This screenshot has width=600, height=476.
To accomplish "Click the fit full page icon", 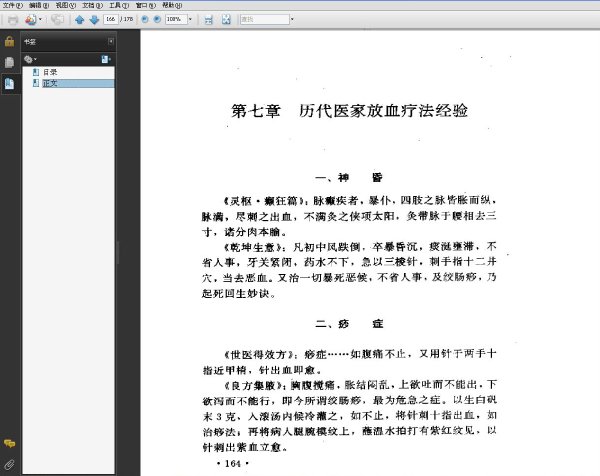I will click(x=227, y=20).
